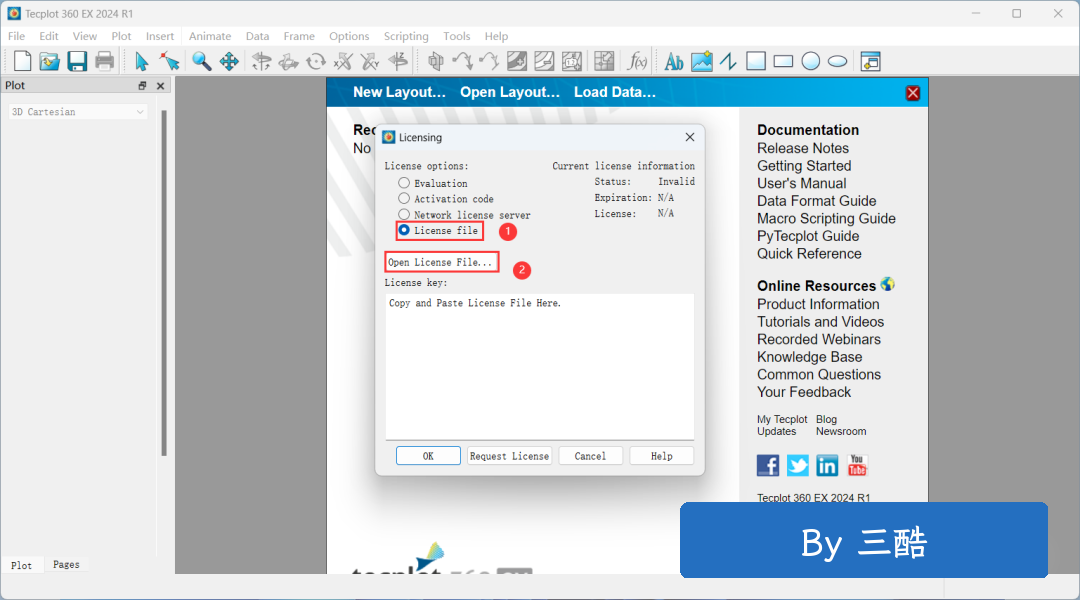Open Tecplot's YouTube channel icon
This screenshot has width=1080, height=600.
point(857,466)
